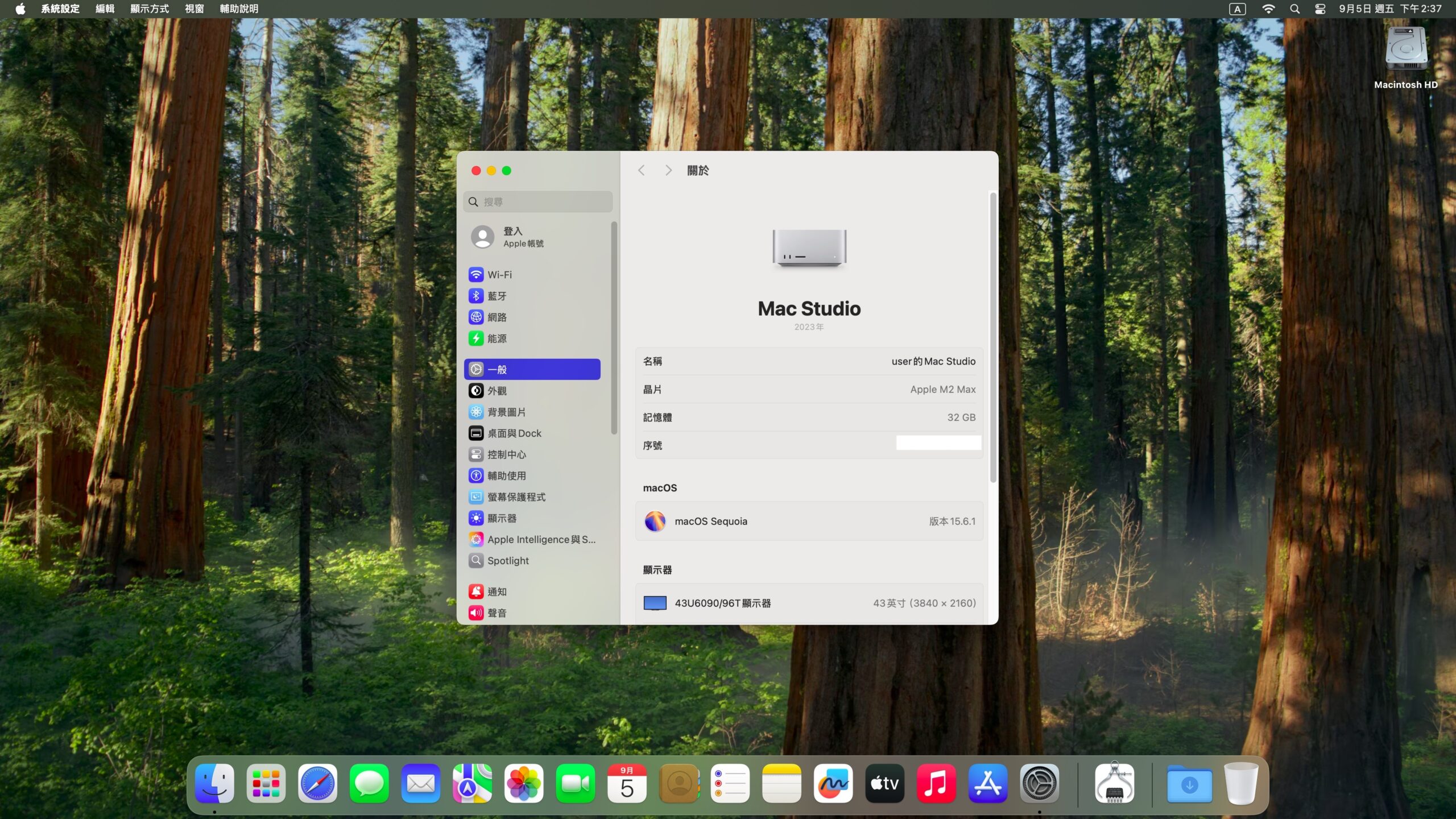Open Spotlight search in menu bar
Screen dimensions: 1456x819
pos(1295,9)
